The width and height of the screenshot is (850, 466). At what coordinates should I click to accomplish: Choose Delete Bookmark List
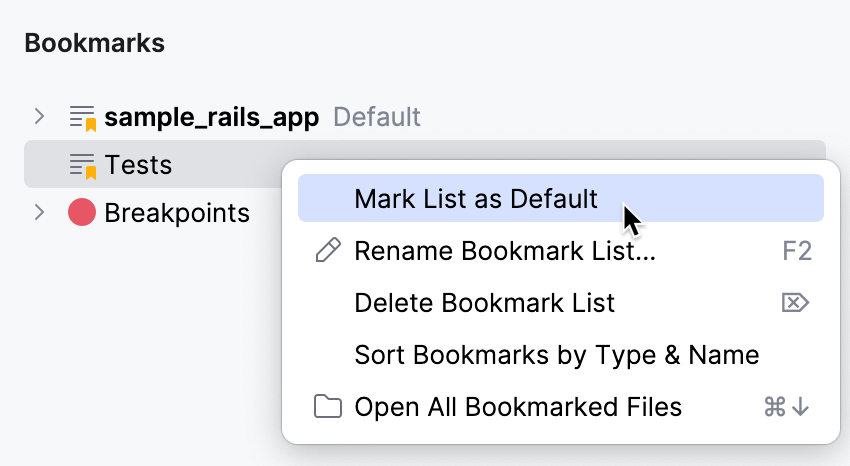point(484,303)
